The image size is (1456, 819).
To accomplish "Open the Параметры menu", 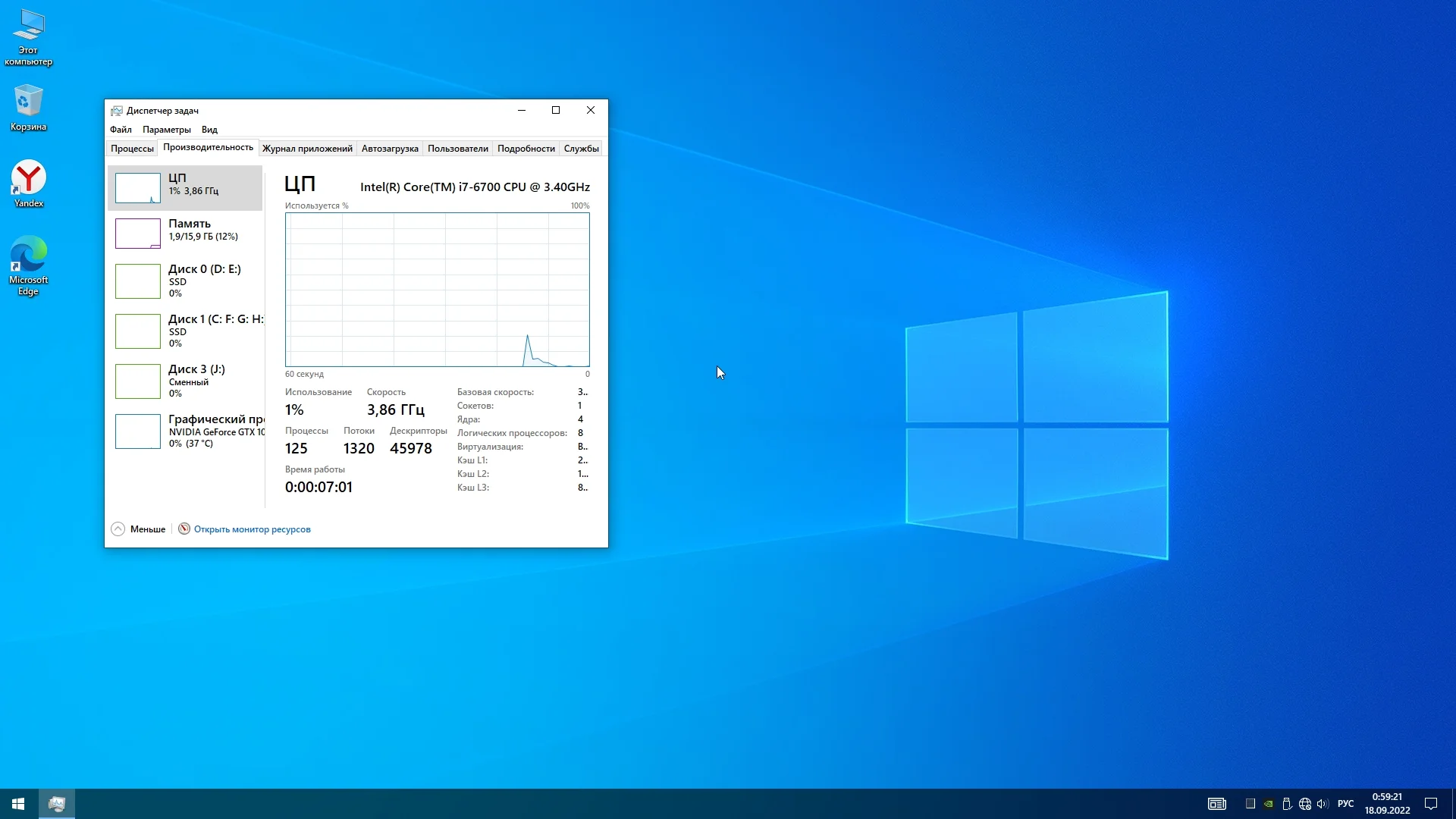I will (x=166, y=130).
